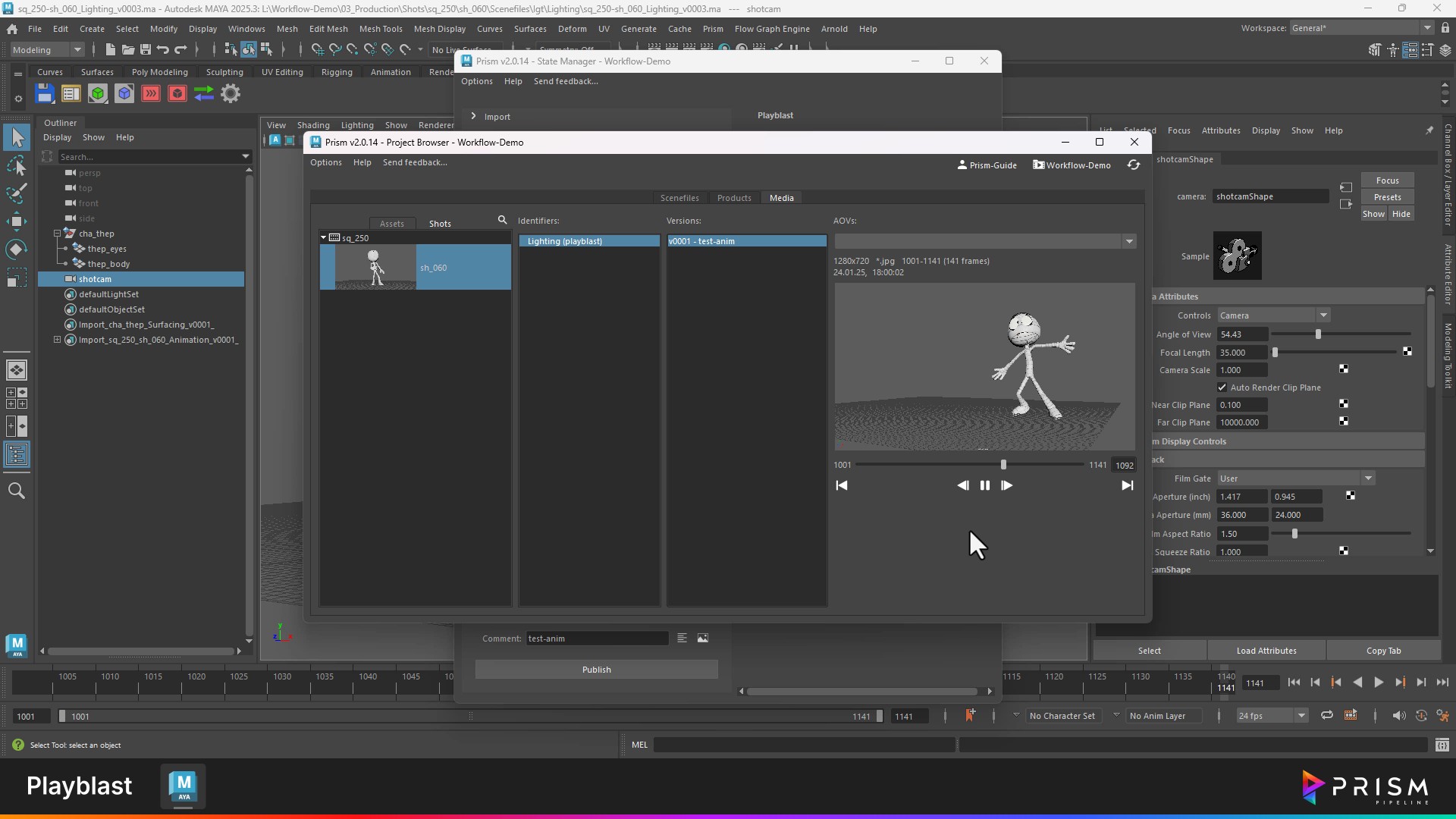
Task: Adjust the Angle of View slider
Action: click(x=1318, y=334)
